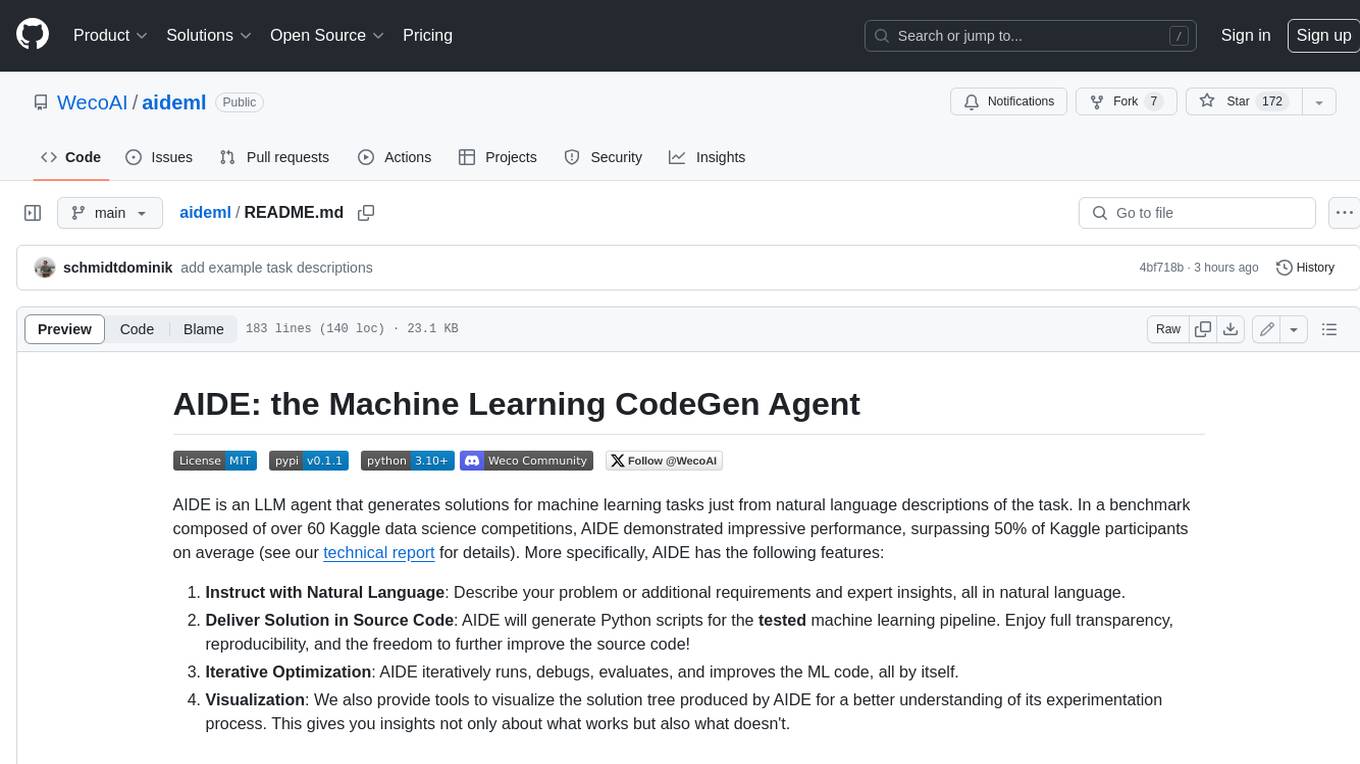Screen dimensions: 1360x764
Task: Open schmidtdominik author profile link
Action: click(x=118, y=267)
